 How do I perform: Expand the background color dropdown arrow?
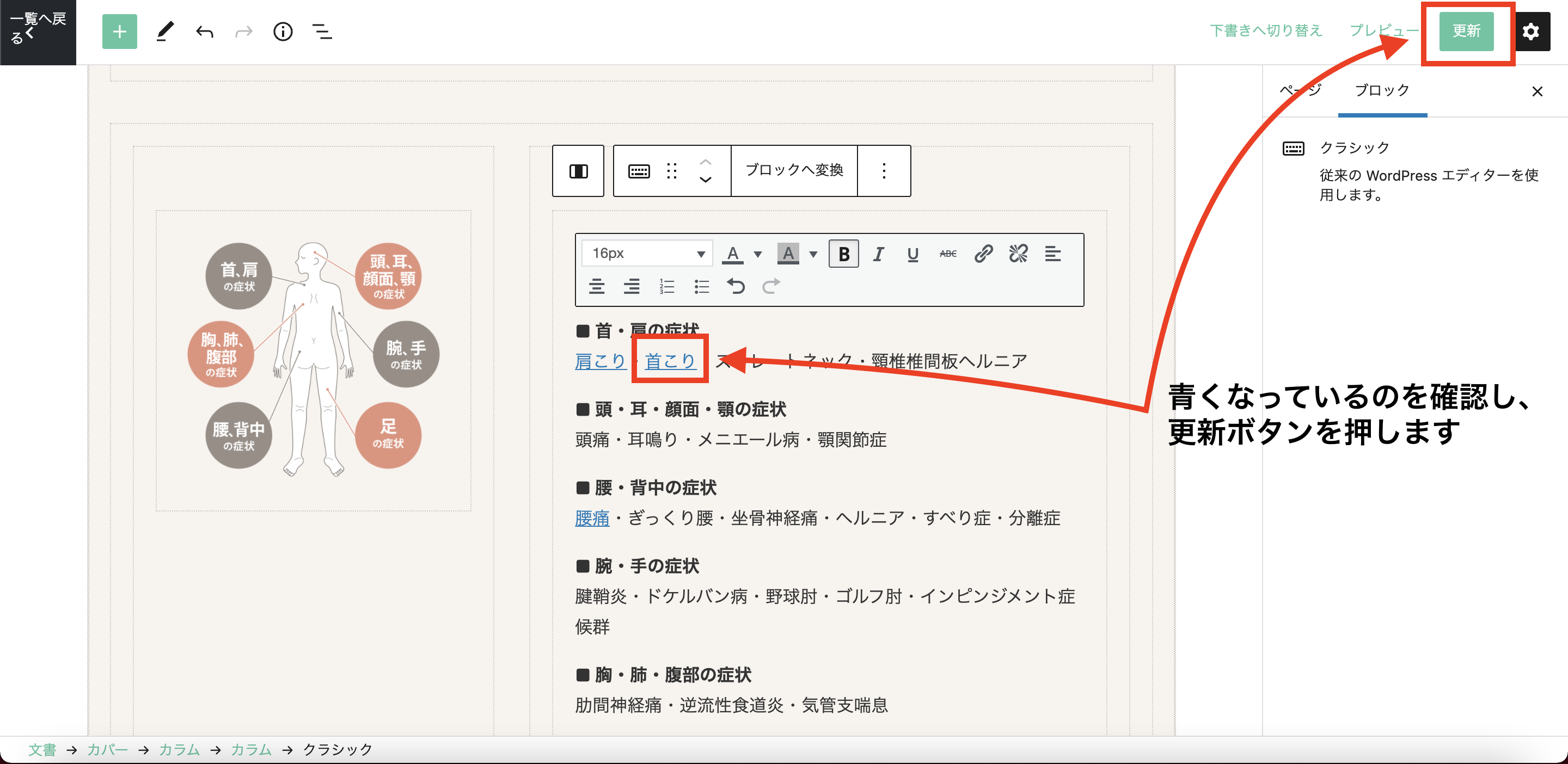[x=813, y=254]
